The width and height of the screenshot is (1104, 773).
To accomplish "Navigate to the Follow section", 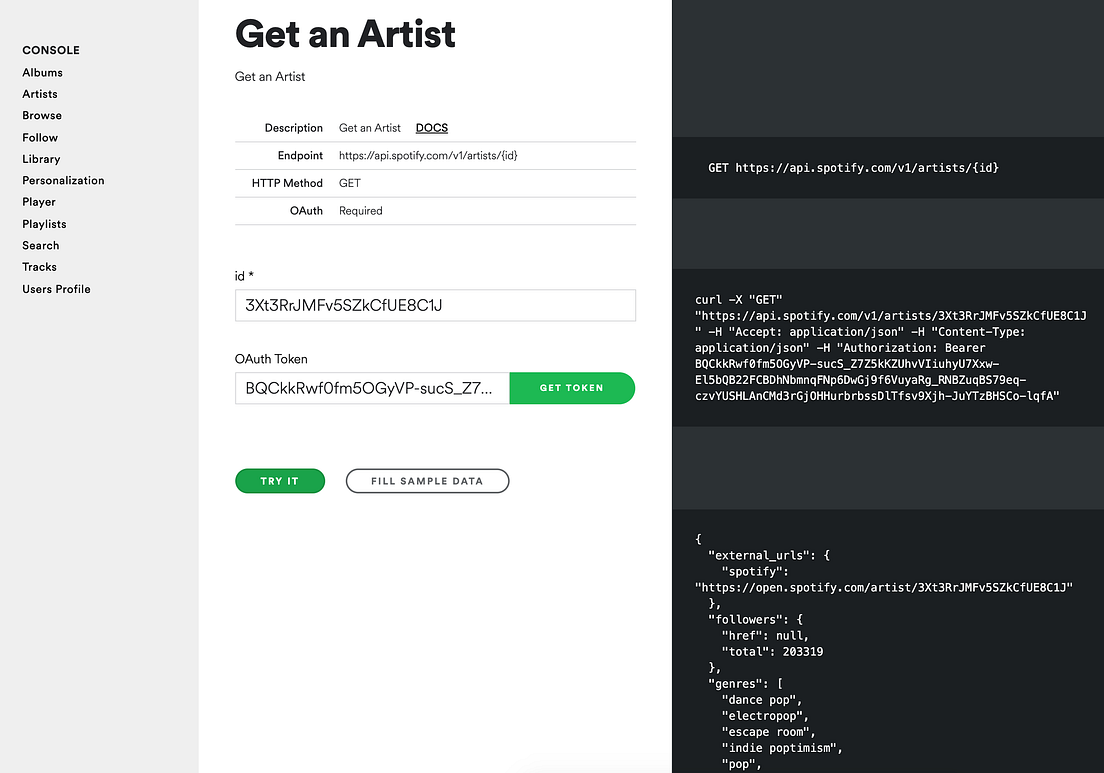I will (39, 137).
